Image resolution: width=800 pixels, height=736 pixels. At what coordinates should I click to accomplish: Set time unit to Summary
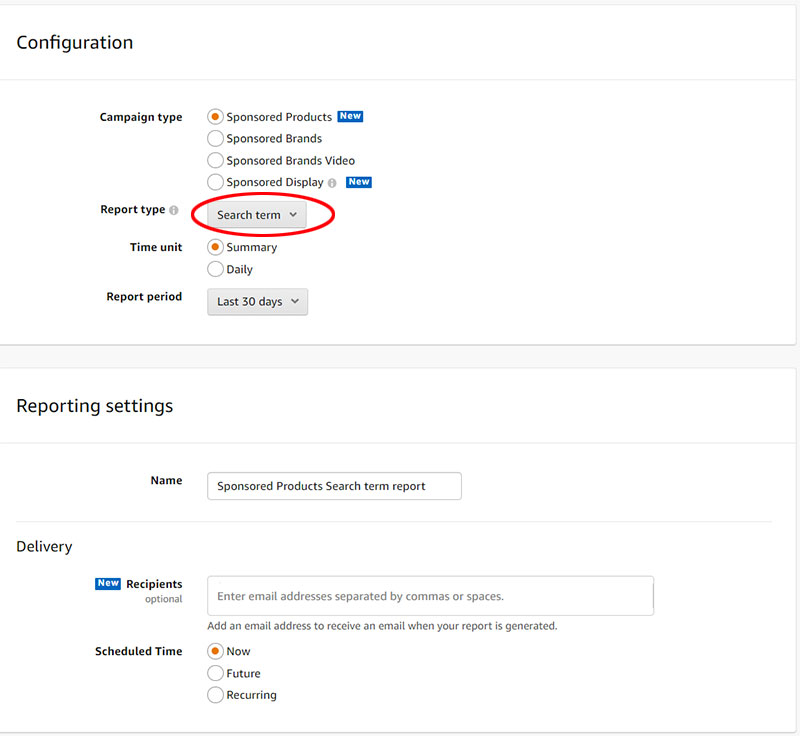[x=215, y=247]
